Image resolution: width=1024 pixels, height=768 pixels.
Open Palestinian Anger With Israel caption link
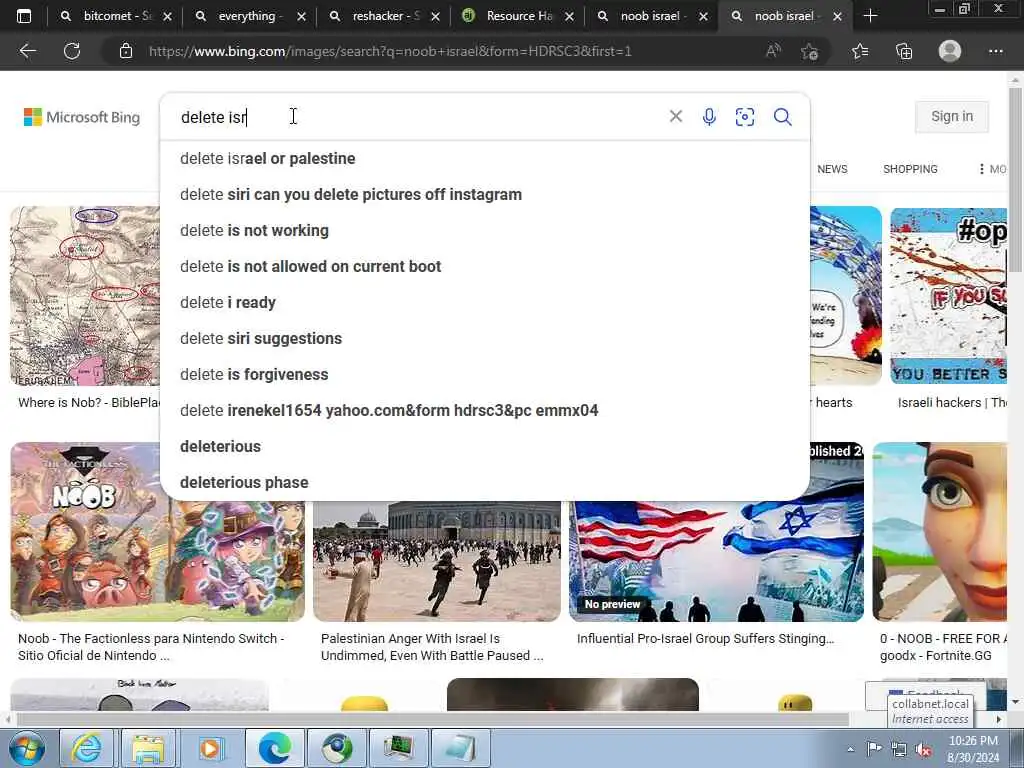pos(432,647)
